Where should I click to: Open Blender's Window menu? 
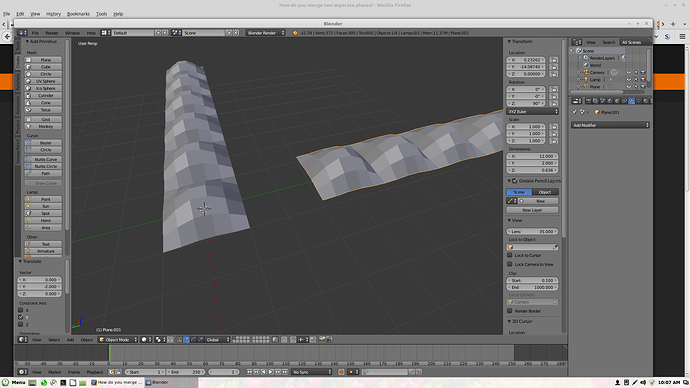tap(73, 33)
